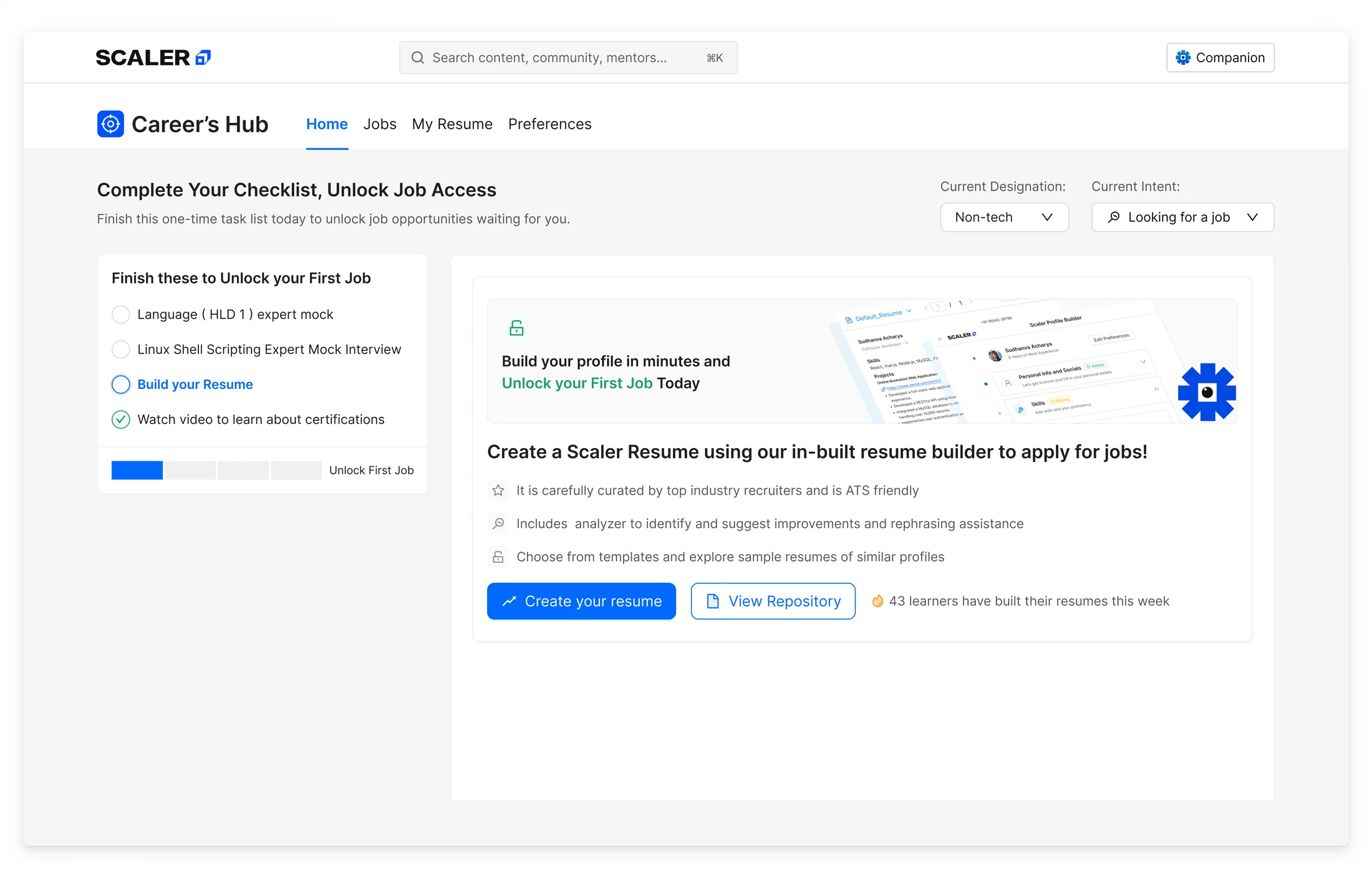Click the green check for Watch video
Screen dimensions: 1372x877
coord(120,419)
